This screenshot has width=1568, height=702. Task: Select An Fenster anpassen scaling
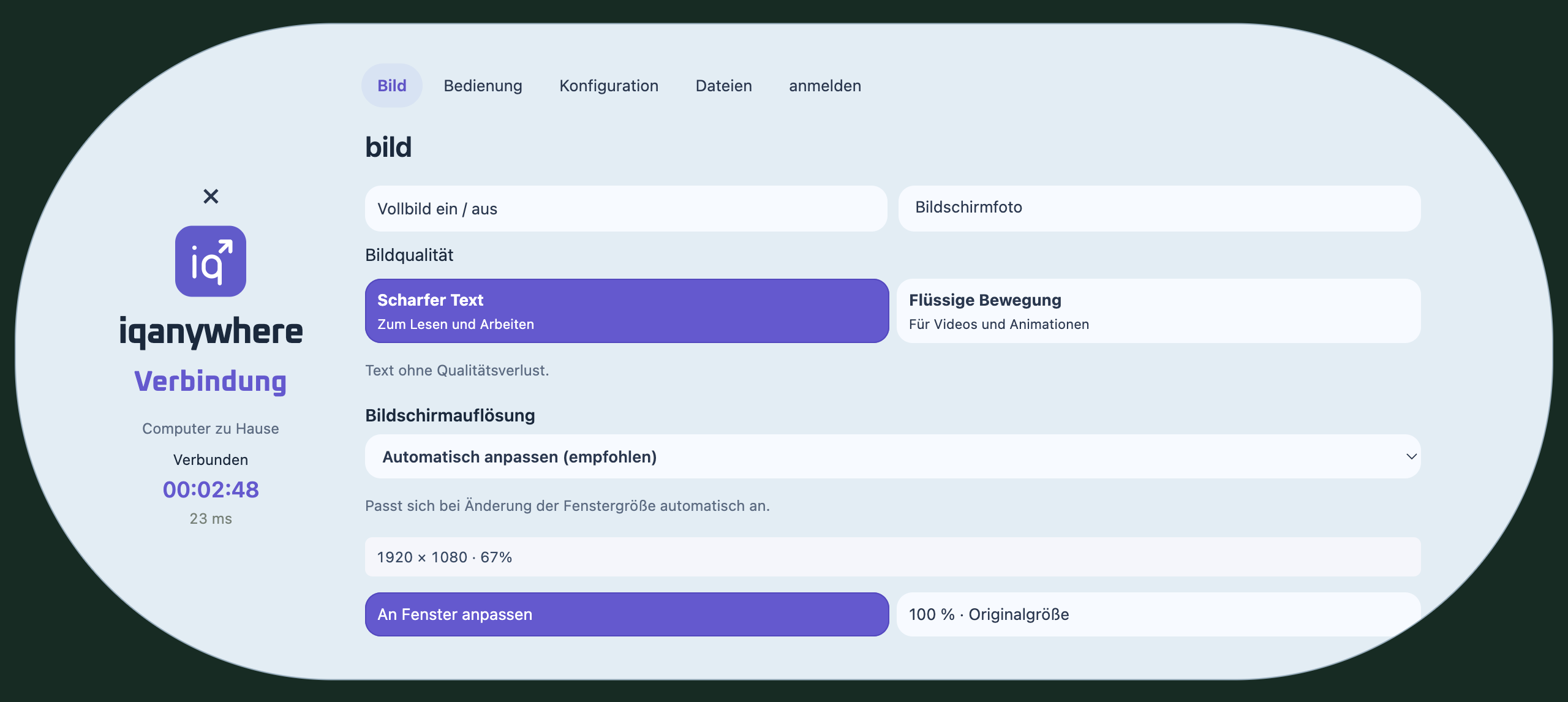point(627,614)
